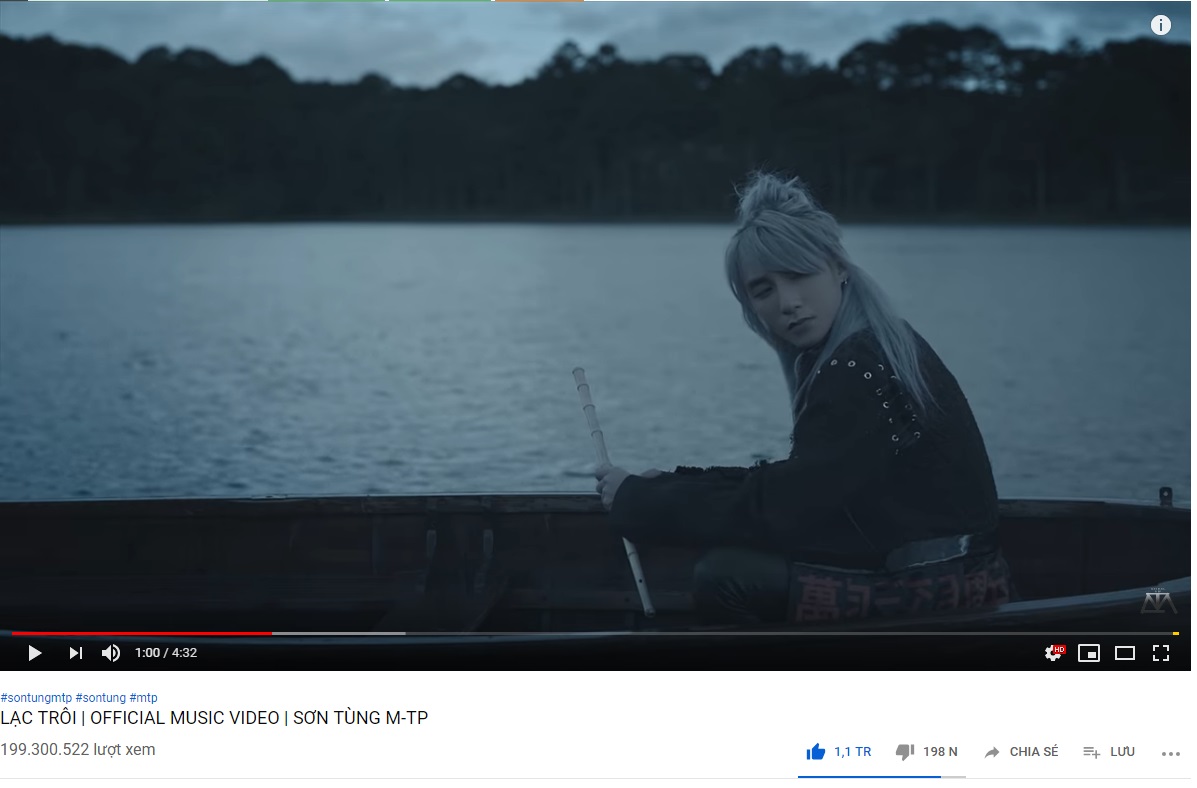This screenshot has height=788, width=1197.
Task: Open HD settings gear menu
Action: [1054, 653]
